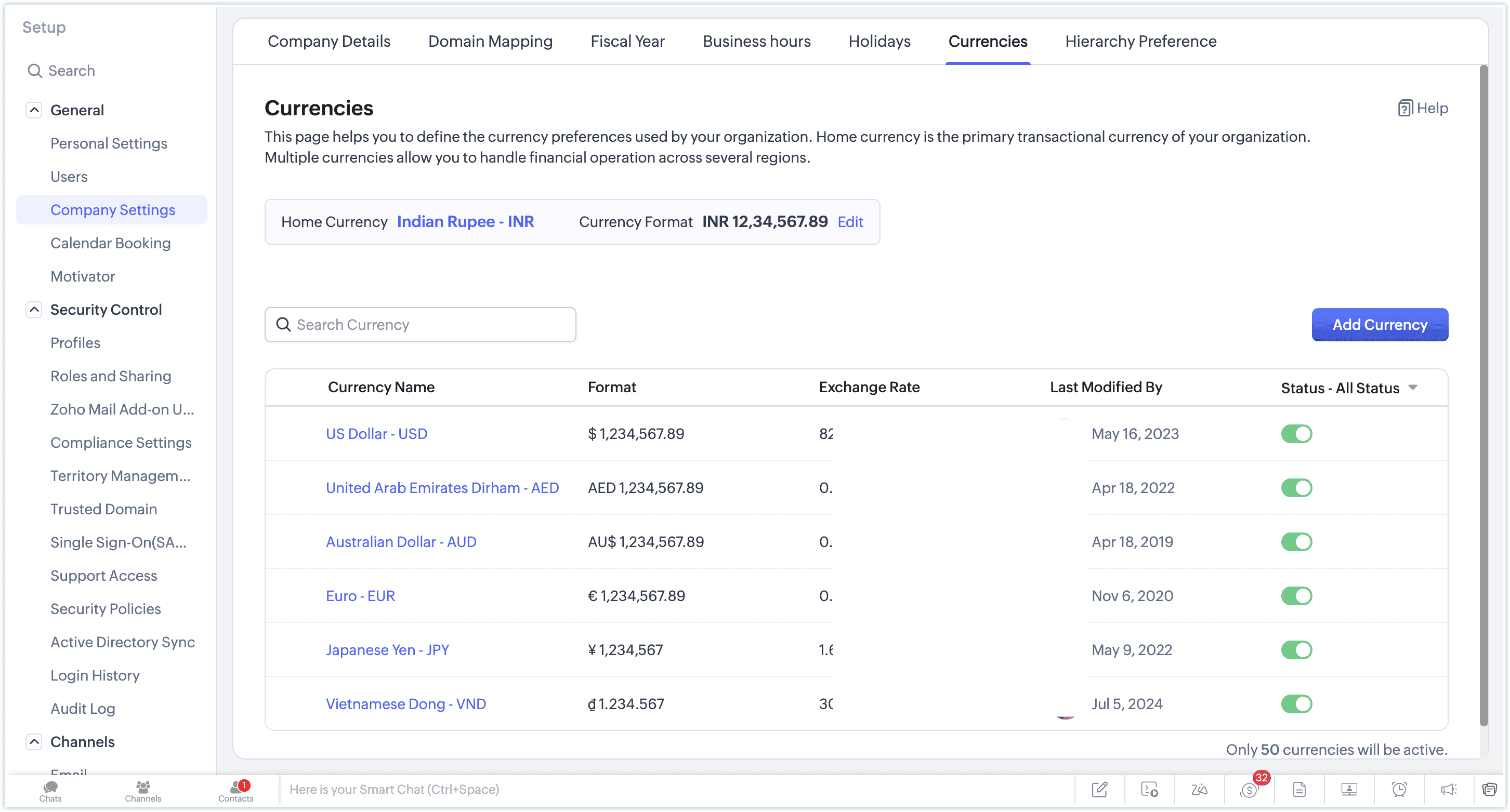Click the vertical scrollbar on the right
The image size is (1510, 812).
[x=1483, y=395]
